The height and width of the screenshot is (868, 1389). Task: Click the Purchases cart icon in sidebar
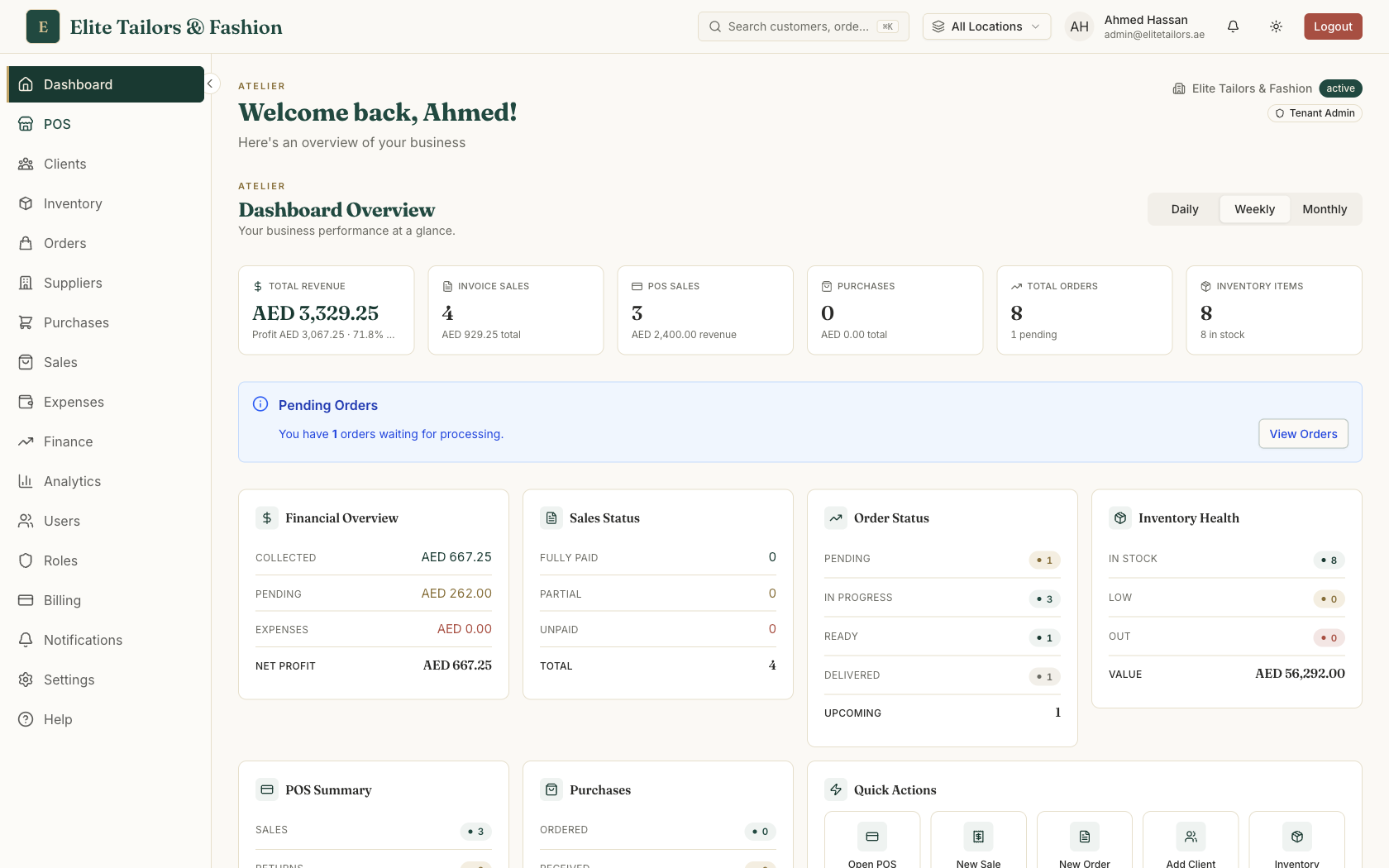(x=26, y=322)
